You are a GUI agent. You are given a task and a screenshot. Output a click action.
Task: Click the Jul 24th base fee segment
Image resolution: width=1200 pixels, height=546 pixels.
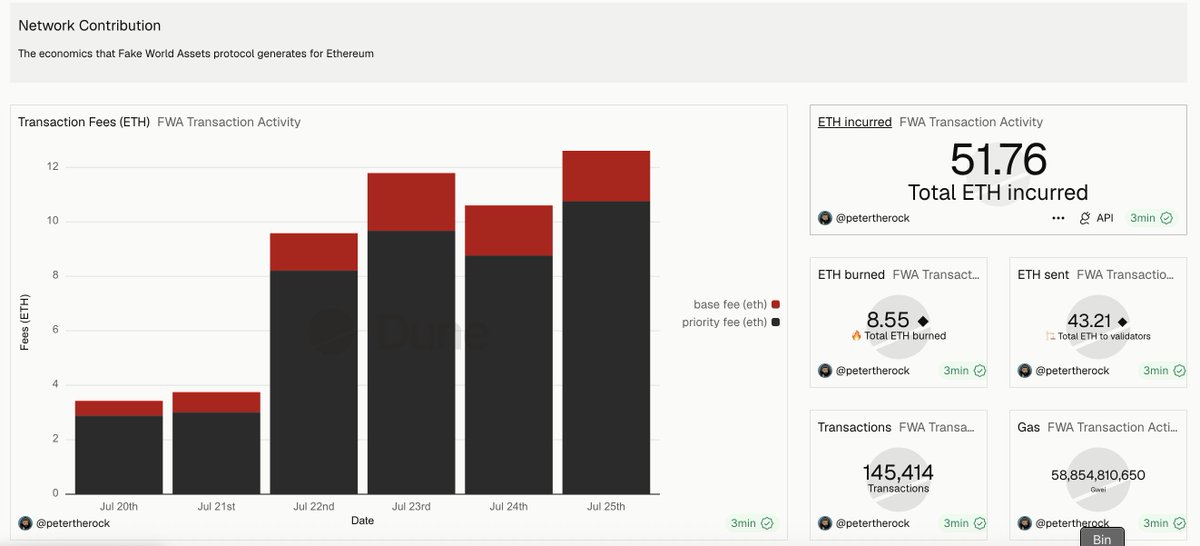(x=509, y=231)
